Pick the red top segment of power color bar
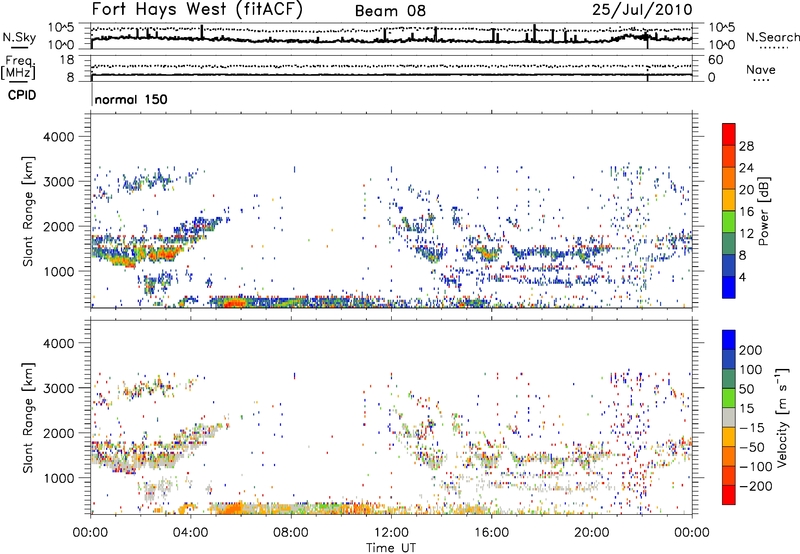800x554 pixels. (729, 135)
